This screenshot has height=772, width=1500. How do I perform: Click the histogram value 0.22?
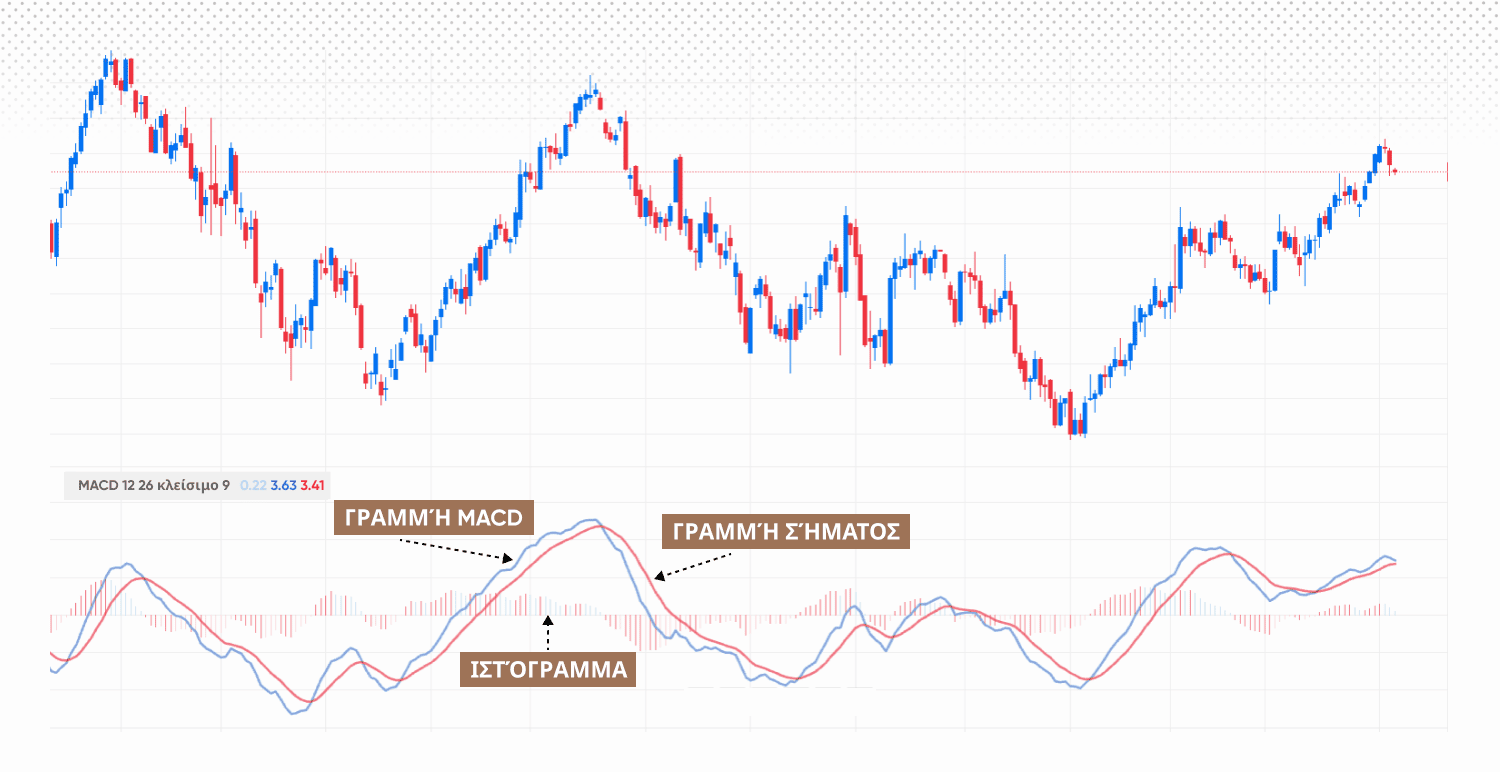[253, 486]
